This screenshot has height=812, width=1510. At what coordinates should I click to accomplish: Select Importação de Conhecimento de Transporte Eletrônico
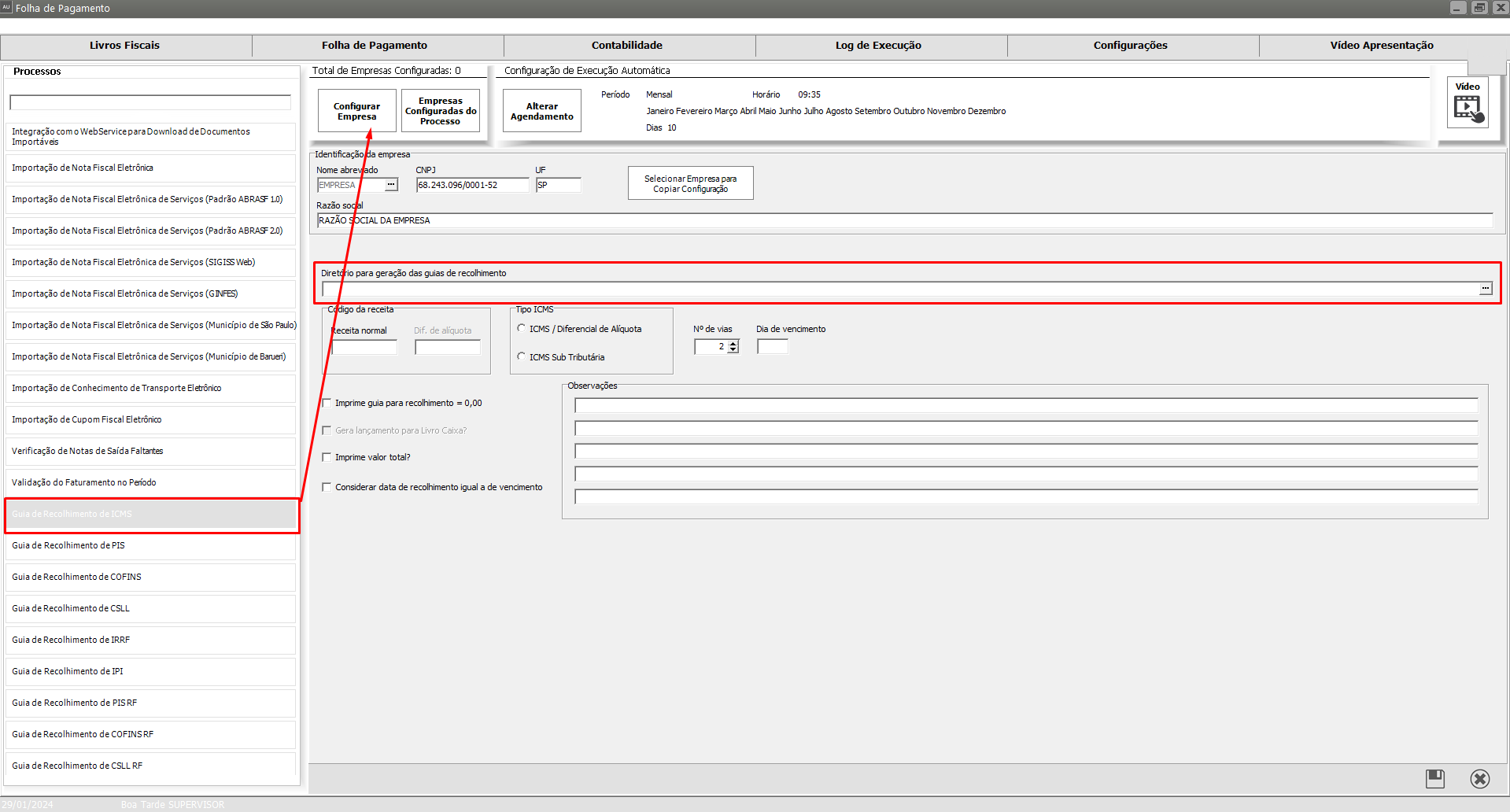[150, 388]
